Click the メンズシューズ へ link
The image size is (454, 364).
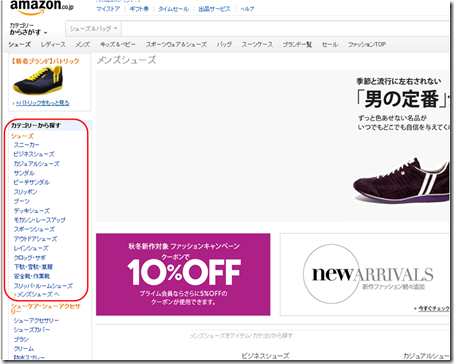click(38, 294)
